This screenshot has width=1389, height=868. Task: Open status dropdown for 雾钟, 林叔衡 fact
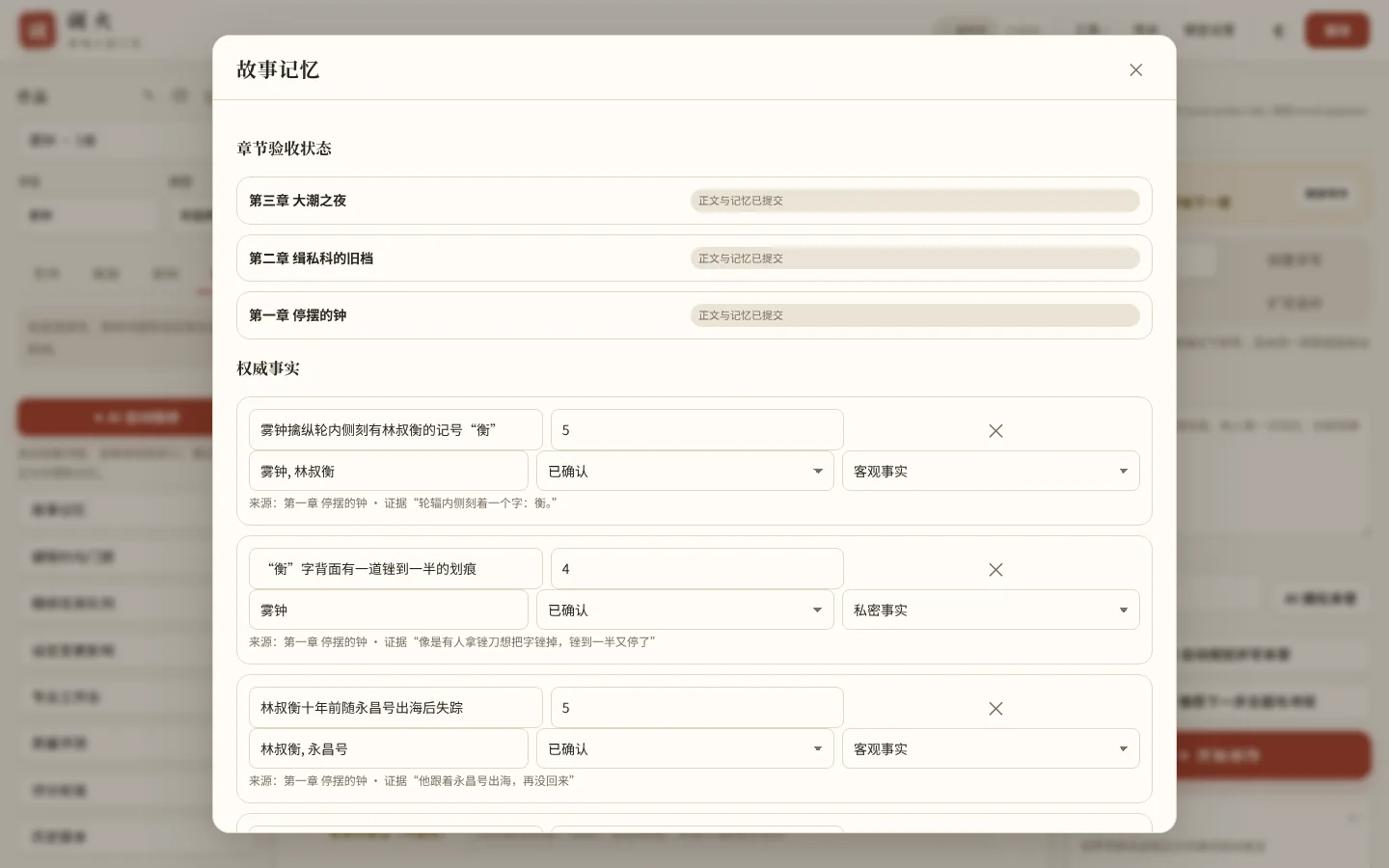(x=685, y=471)
